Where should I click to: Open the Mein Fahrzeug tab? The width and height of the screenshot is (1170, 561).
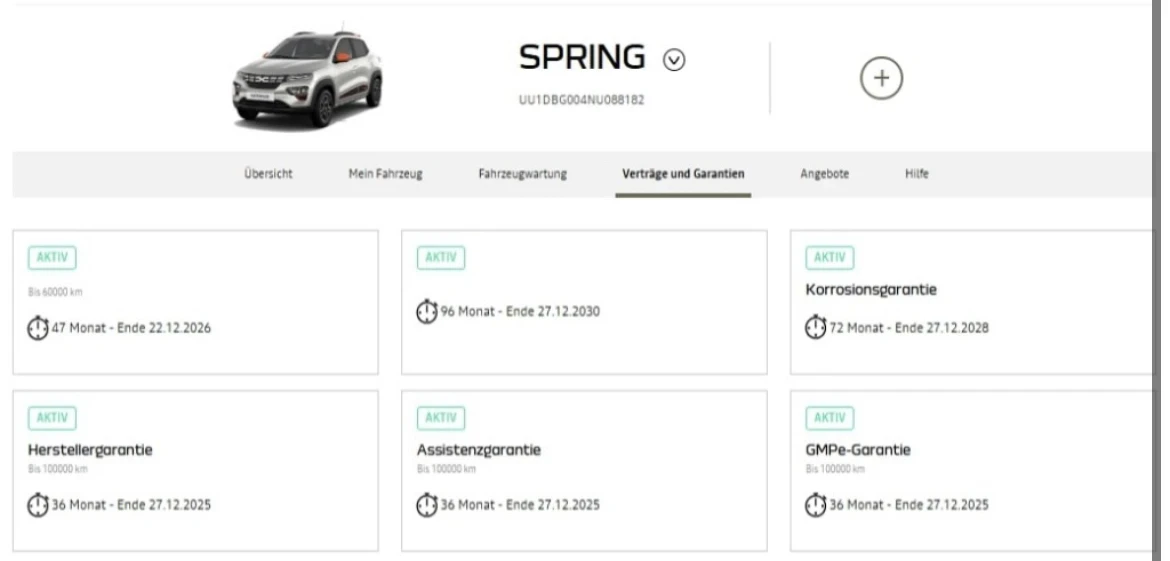coord(385,174)
